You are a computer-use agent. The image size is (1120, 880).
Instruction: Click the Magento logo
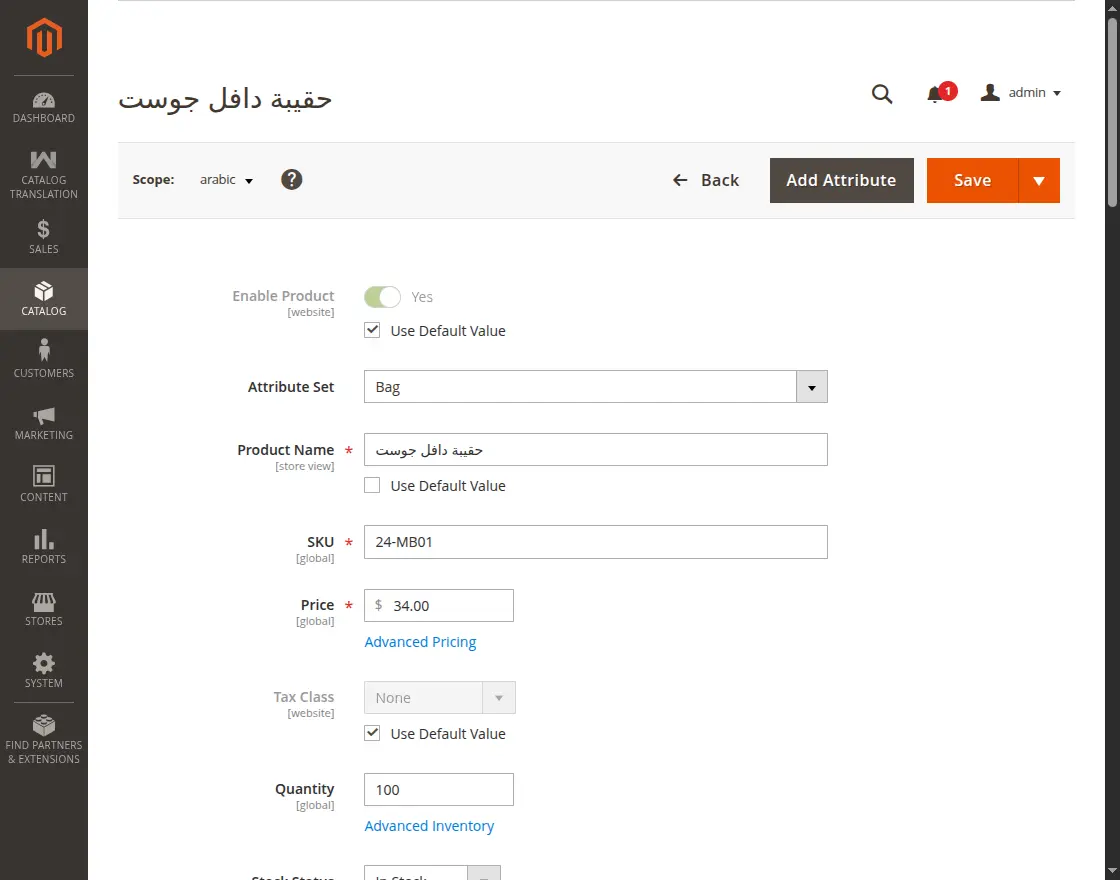44,38
